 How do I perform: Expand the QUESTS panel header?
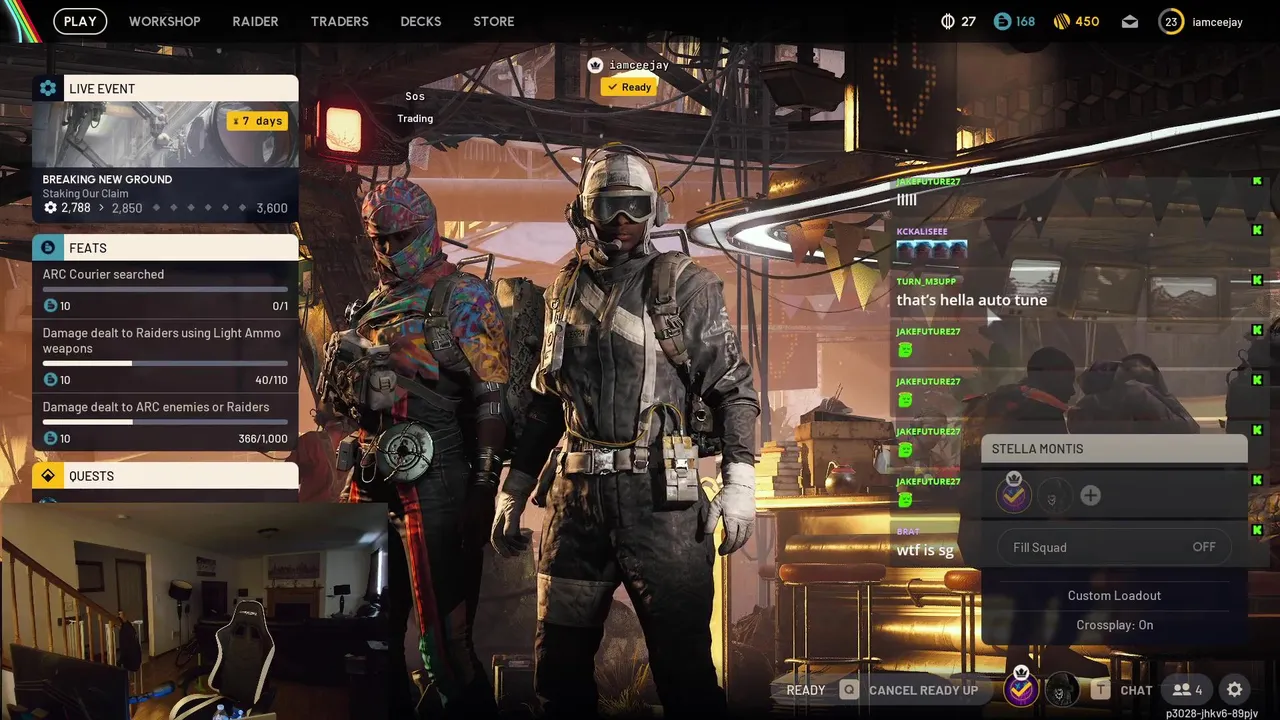pyautogui.click(x=165, y=476)
